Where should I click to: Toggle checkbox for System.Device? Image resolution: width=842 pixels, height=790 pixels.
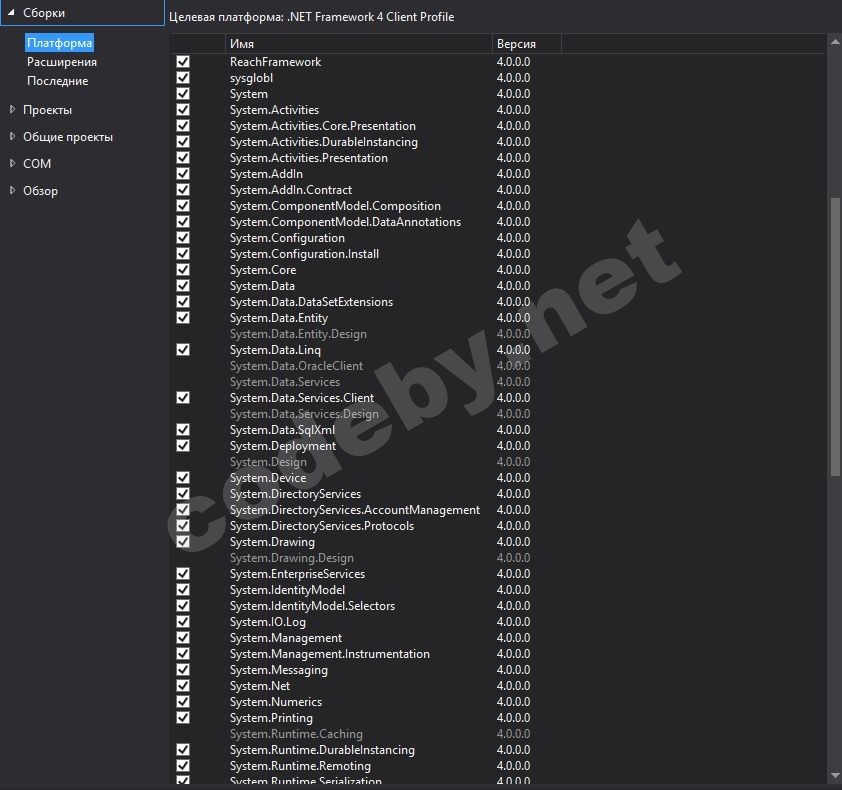[x=183, y=477]
